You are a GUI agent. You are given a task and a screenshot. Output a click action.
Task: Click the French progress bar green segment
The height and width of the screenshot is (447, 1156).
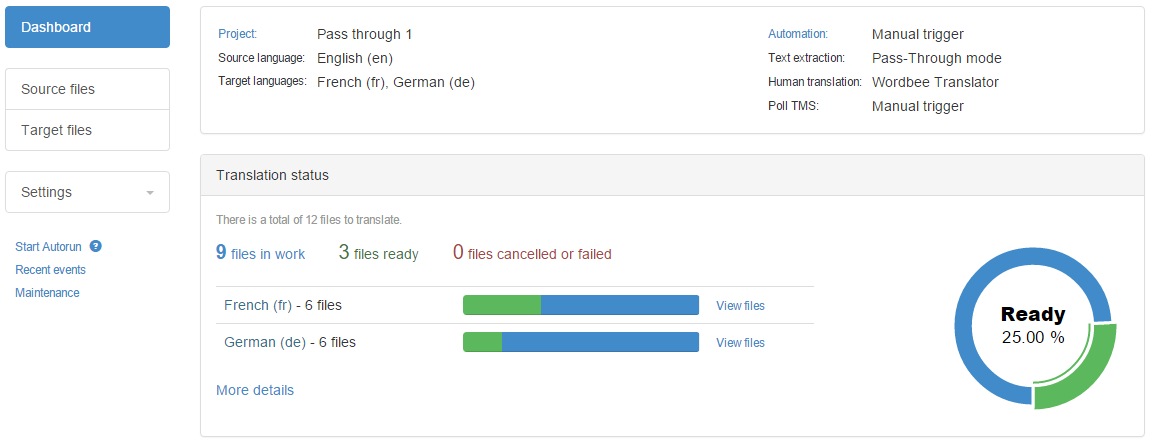pyautogui.click(x=501, y=305)
